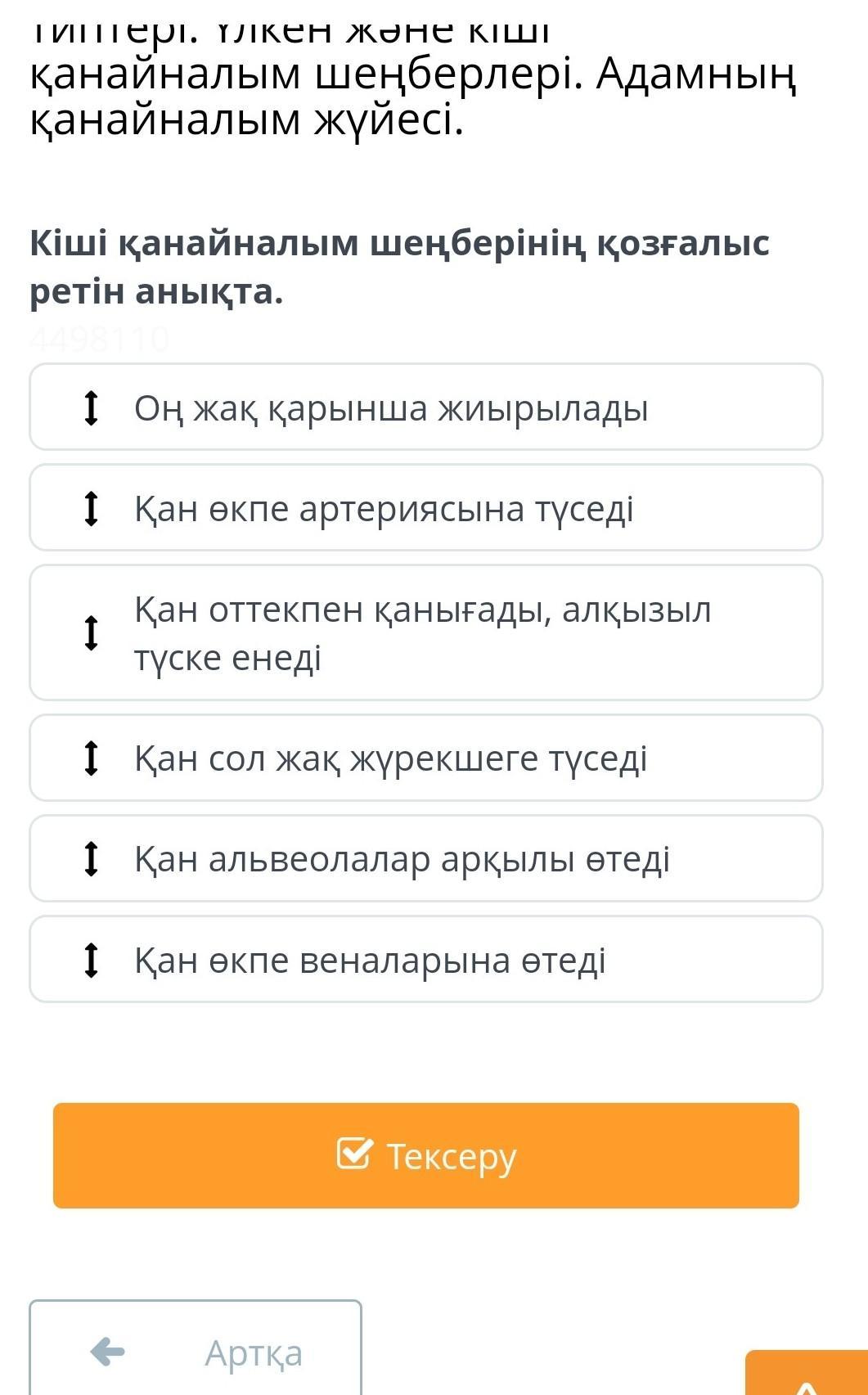Click drag handle beside 'Қан альвеолалар арқылы өтеді'
The image size is (868, 1395).
tap(92, 858)
